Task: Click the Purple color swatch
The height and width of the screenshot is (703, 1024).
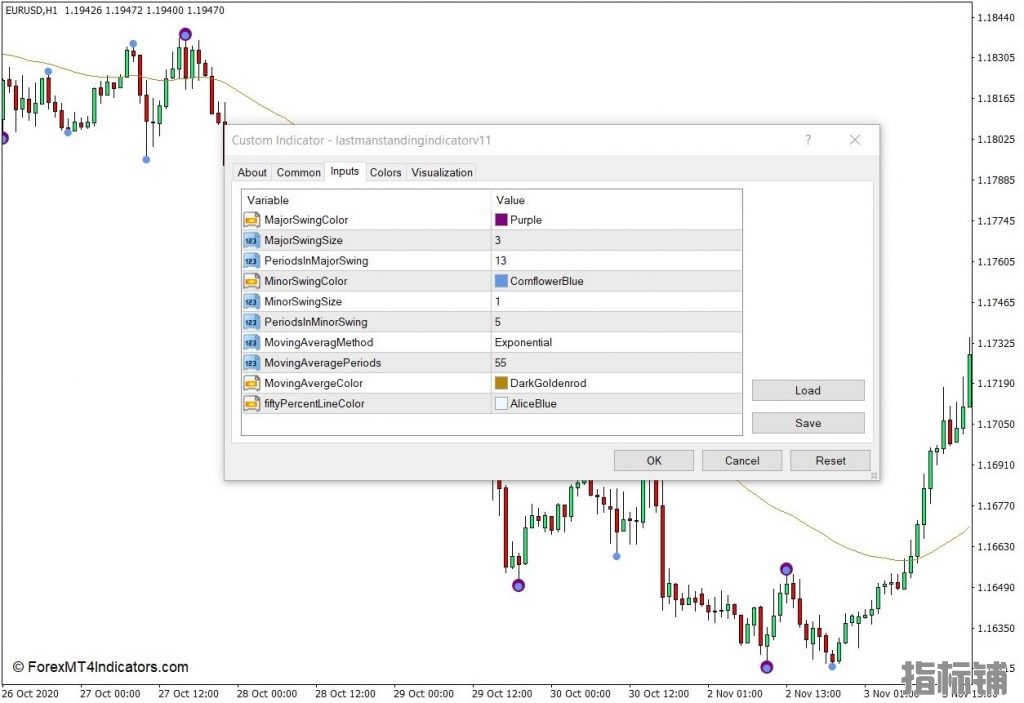Action: tap(501, 220)
